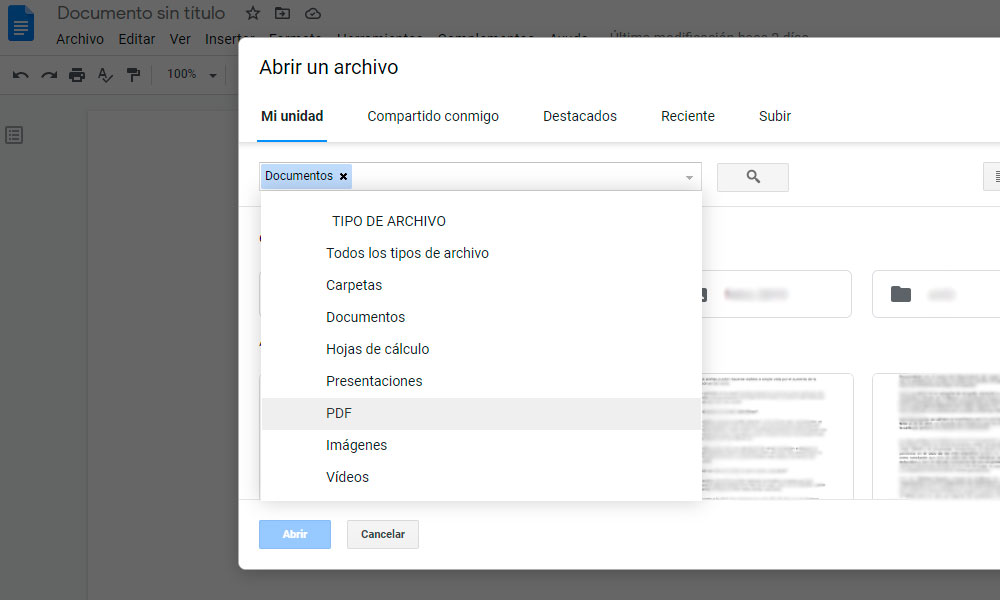Switch to the Reciente tab
This screenshot has height=600, width=1000.
click(687, 116)
